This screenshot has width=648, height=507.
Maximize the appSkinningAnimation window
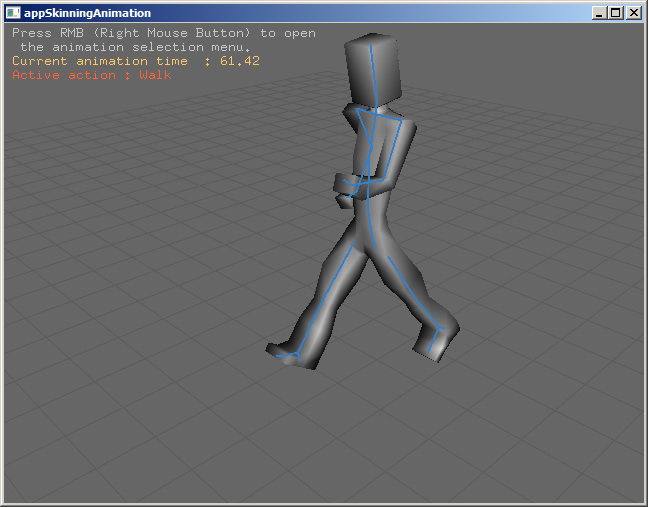[x=615, y=13]
